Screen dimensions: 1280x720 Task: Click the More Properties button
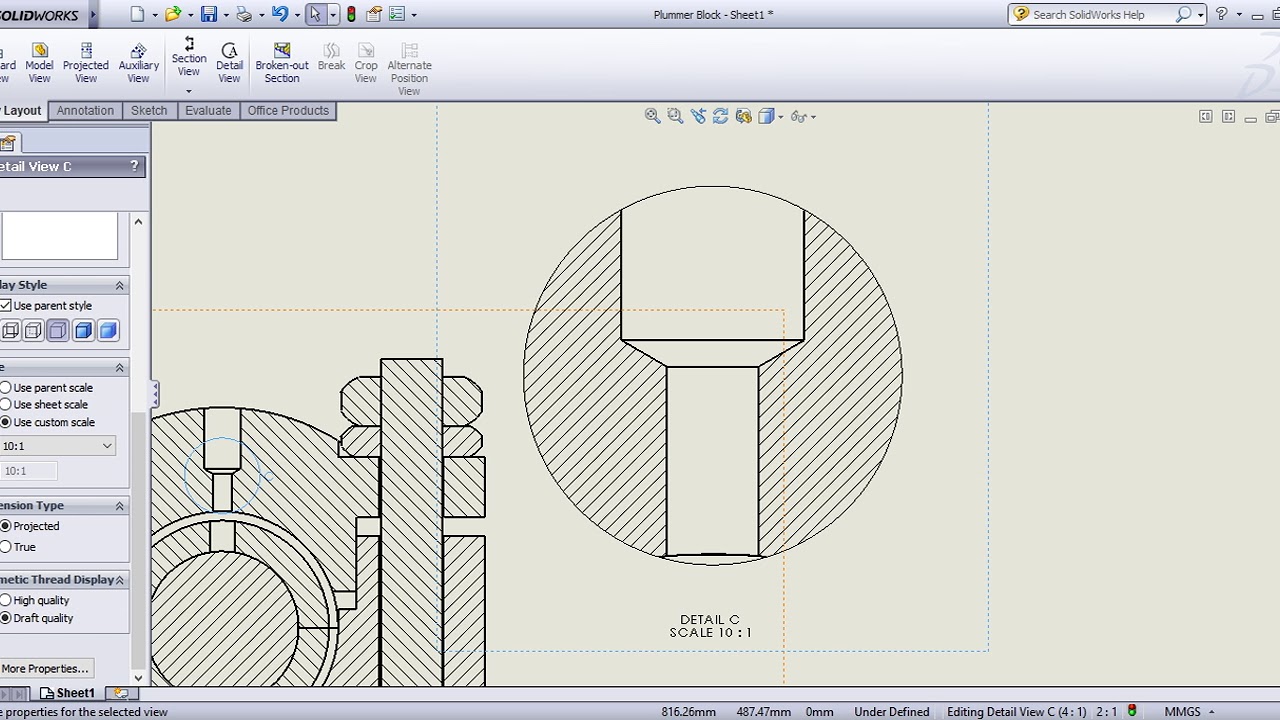(45, 668)
